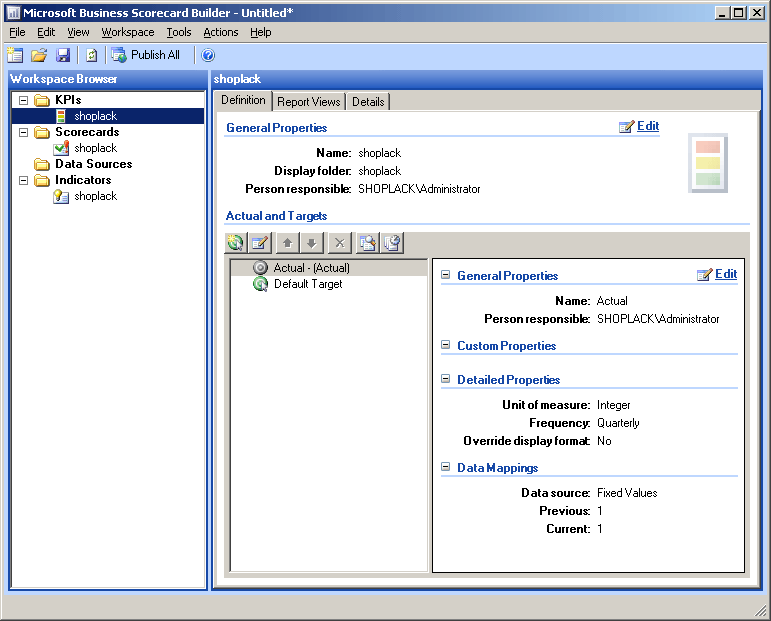Click the Indicators folder icon
Image resolution: width=771 pixels, height=621 pixels.
coord(42,180)
